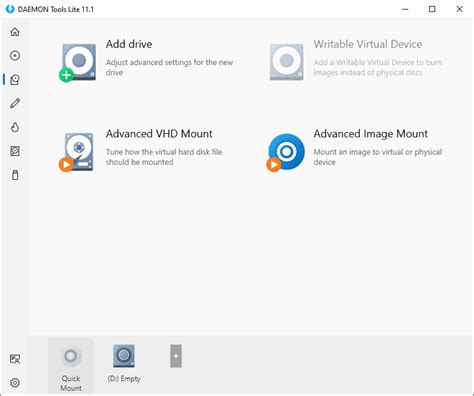Select the virtual HDD sidebar icon

coord(15,151)
